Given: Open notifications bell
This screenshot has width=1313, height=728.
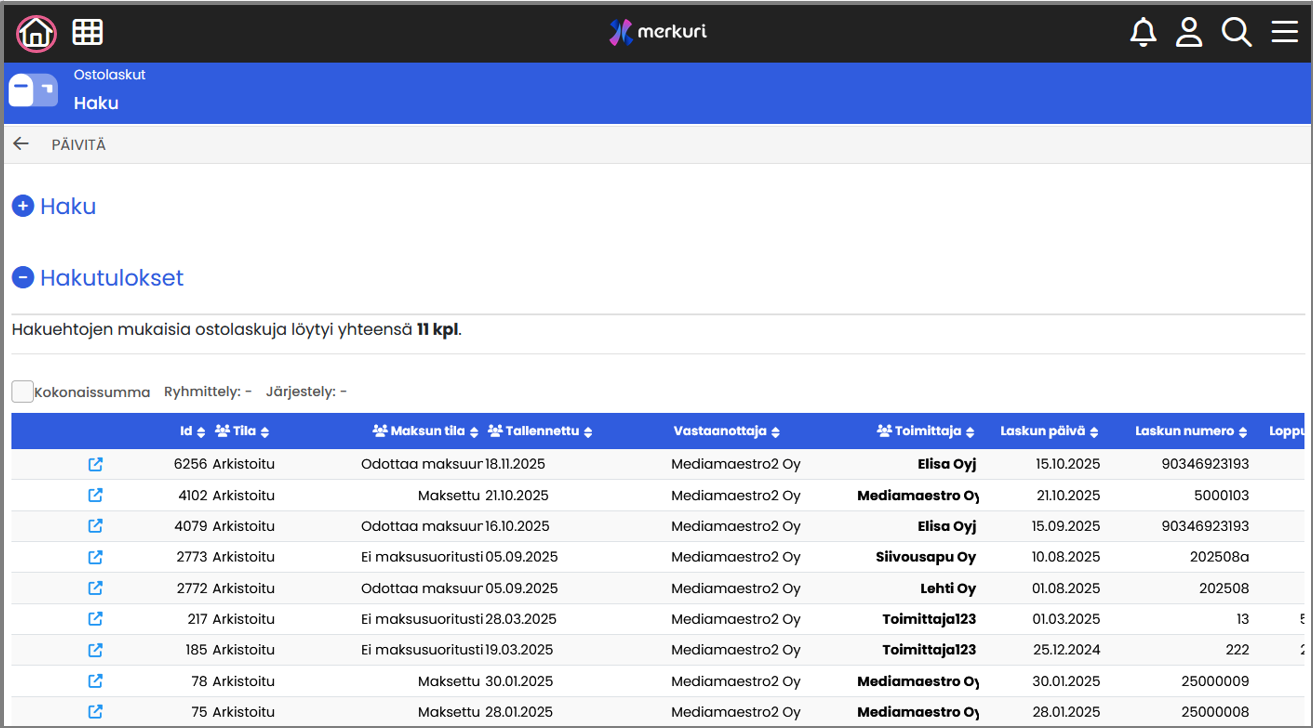Looking at the screenshot, I should (x=1142, y=33).
